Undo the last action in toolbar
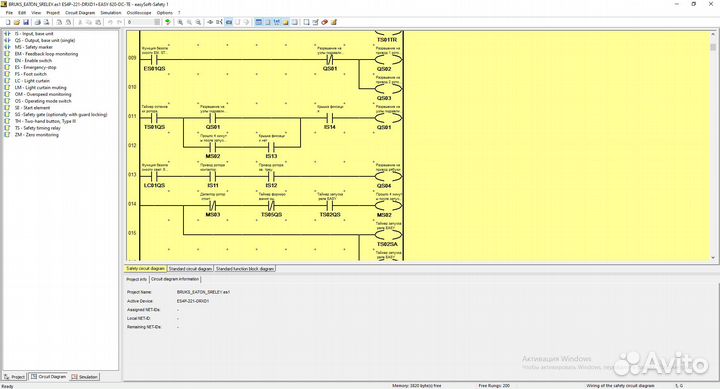720x389 pixels. tap(110, 22)
